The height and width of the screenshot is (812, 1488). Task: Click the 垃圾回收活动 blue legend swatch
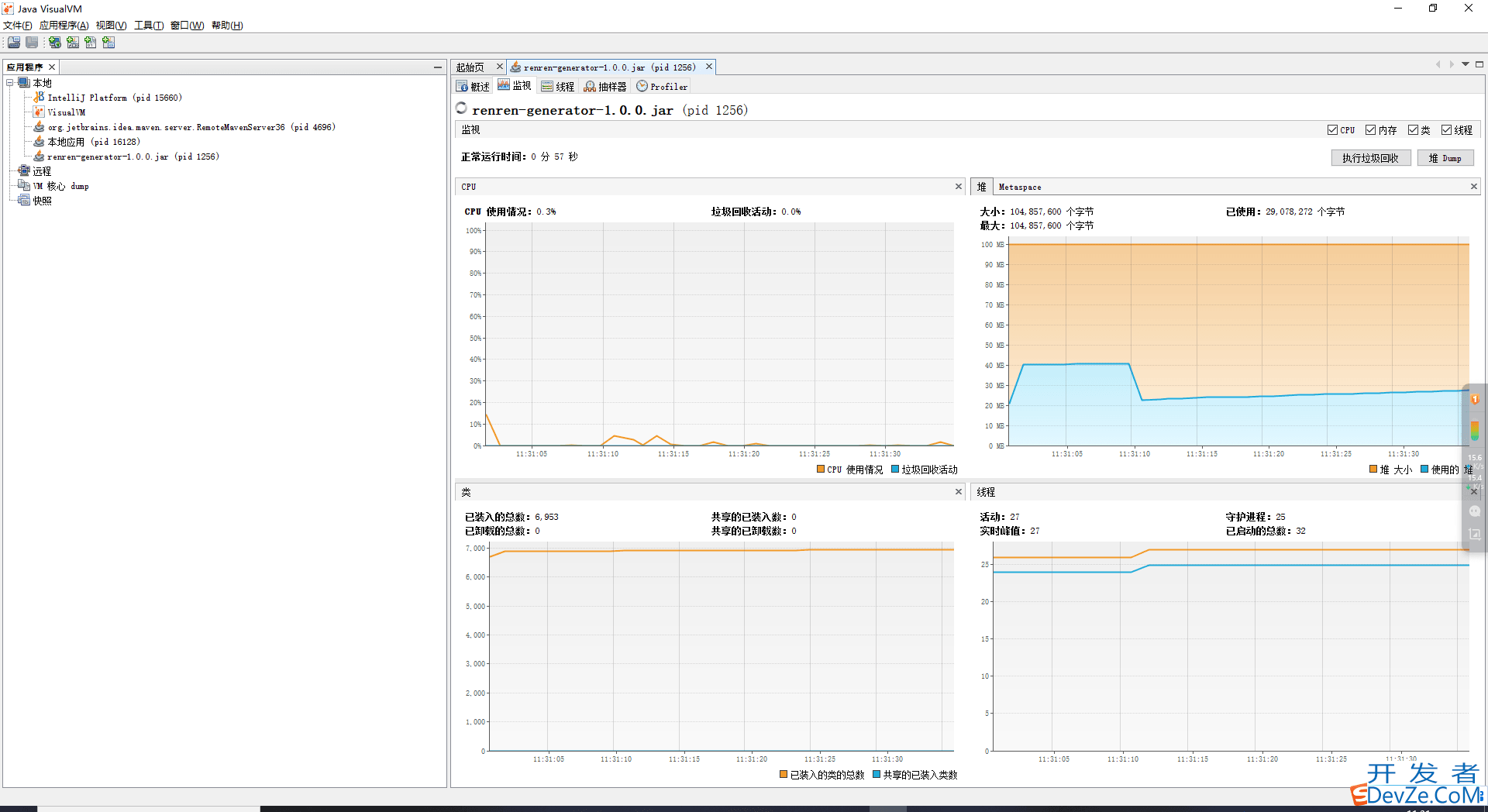point(895,470)
